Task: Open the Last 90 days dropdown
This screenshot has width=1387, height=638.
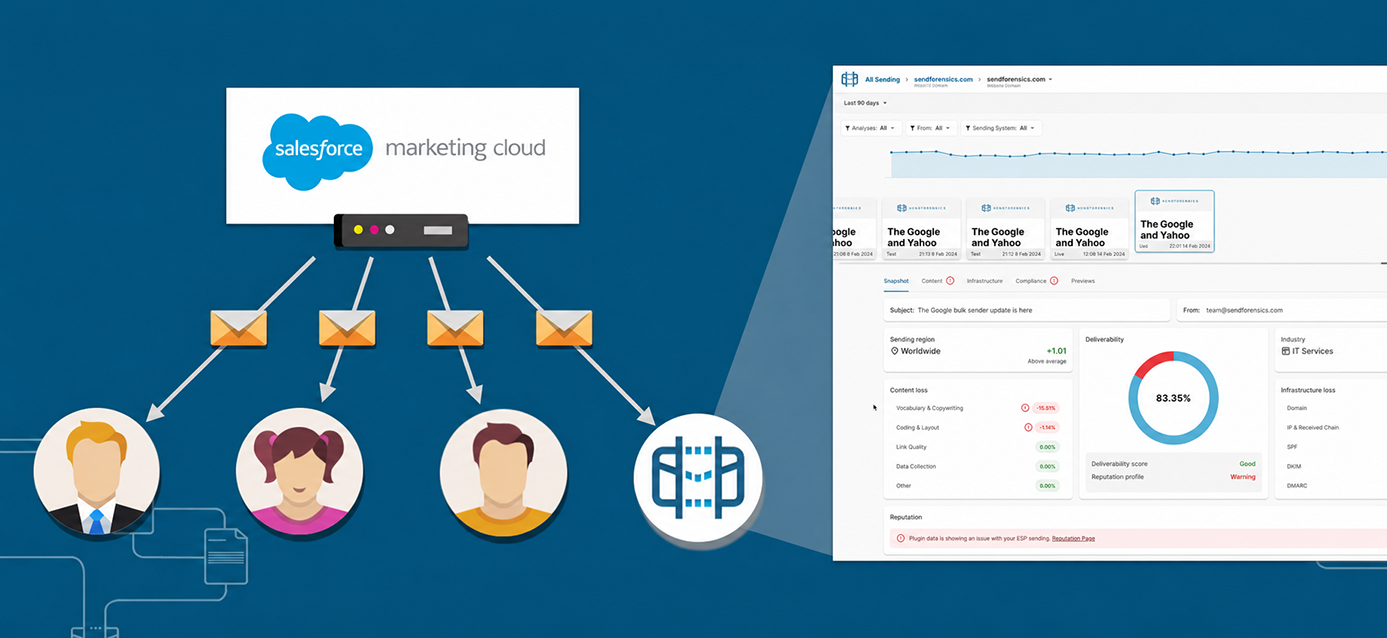Action: click(865, 103)
